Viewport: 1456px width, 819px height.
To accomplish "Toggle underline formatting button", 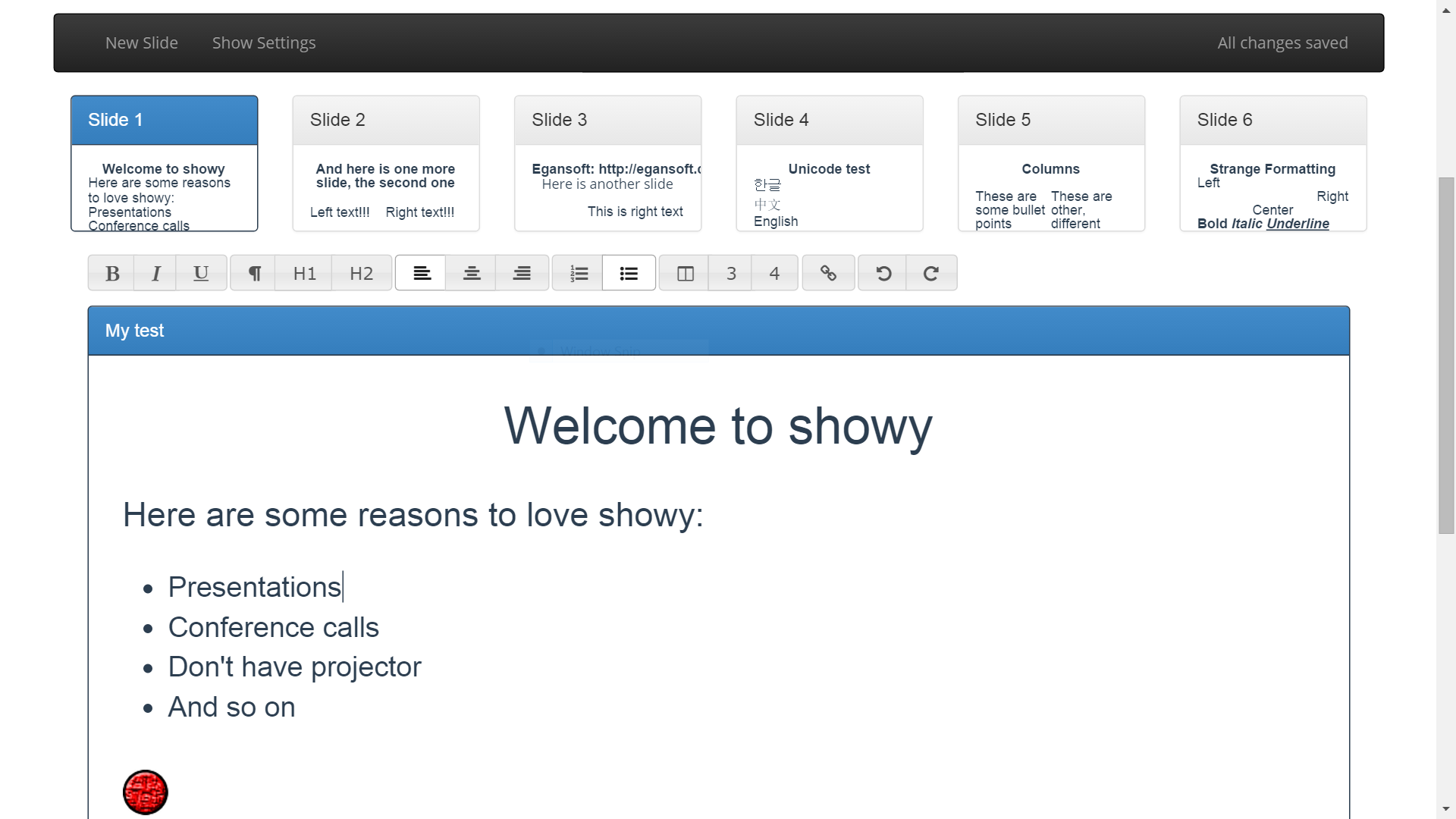I will tap(201, 273).
